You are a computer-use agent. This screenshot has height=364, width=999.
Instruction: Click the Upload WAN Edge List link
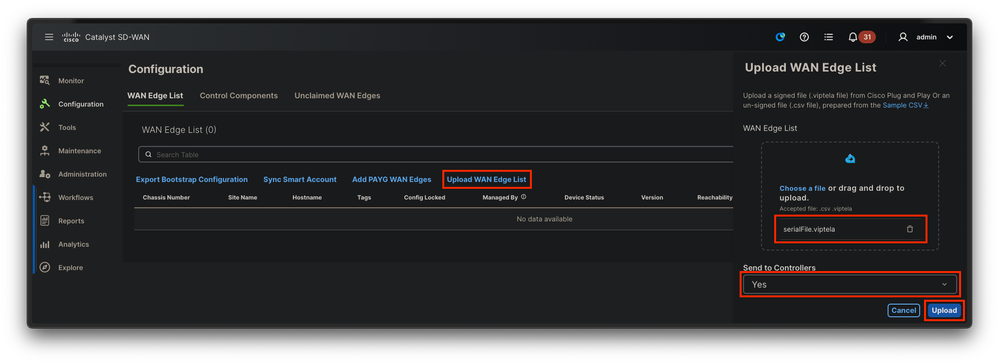[x=487, y=180]
